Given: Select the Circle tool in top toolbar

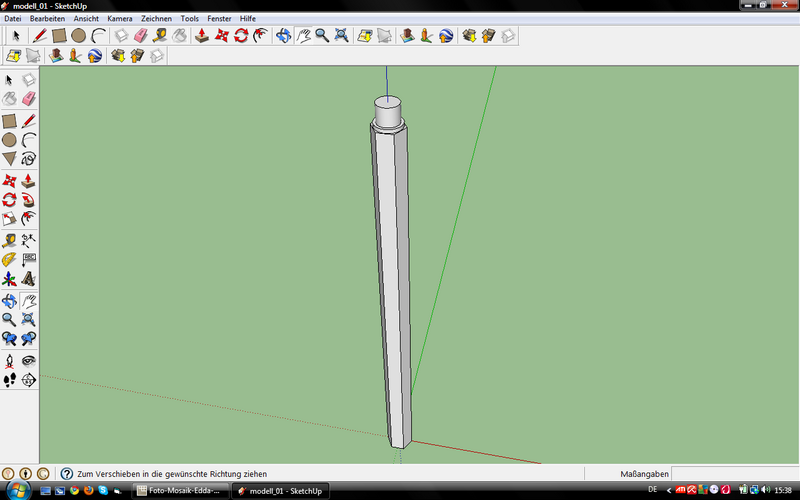Looking at the screenshot, I should click(x=78, y=36).
